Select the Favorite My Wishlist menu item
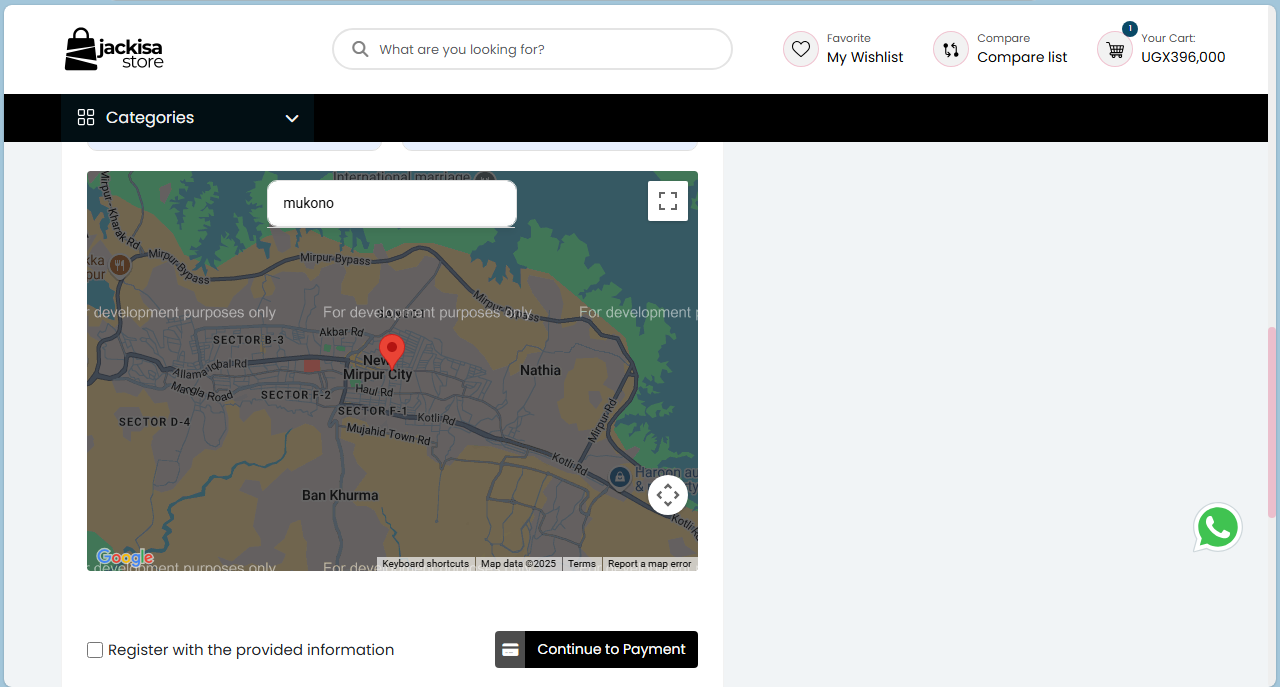 pyautogui.click(x=864, y=48)
